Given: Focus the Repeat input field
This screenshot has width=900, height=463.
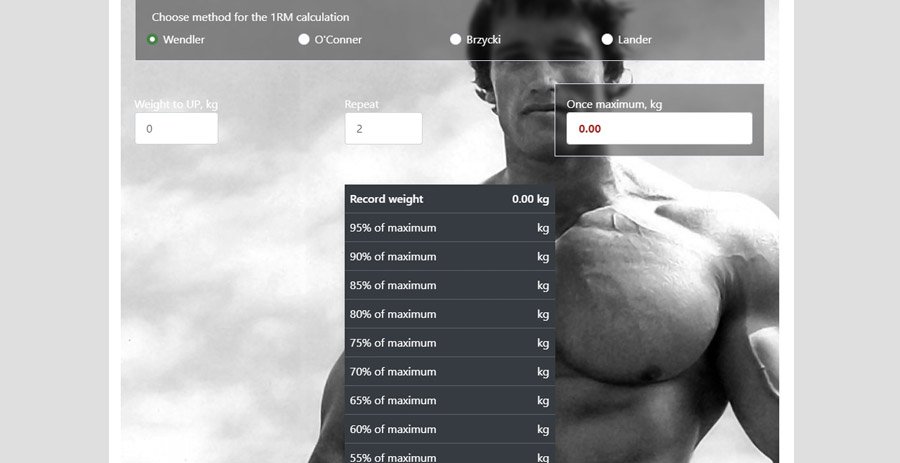Looking at the screenshot, I should (383, 129).
